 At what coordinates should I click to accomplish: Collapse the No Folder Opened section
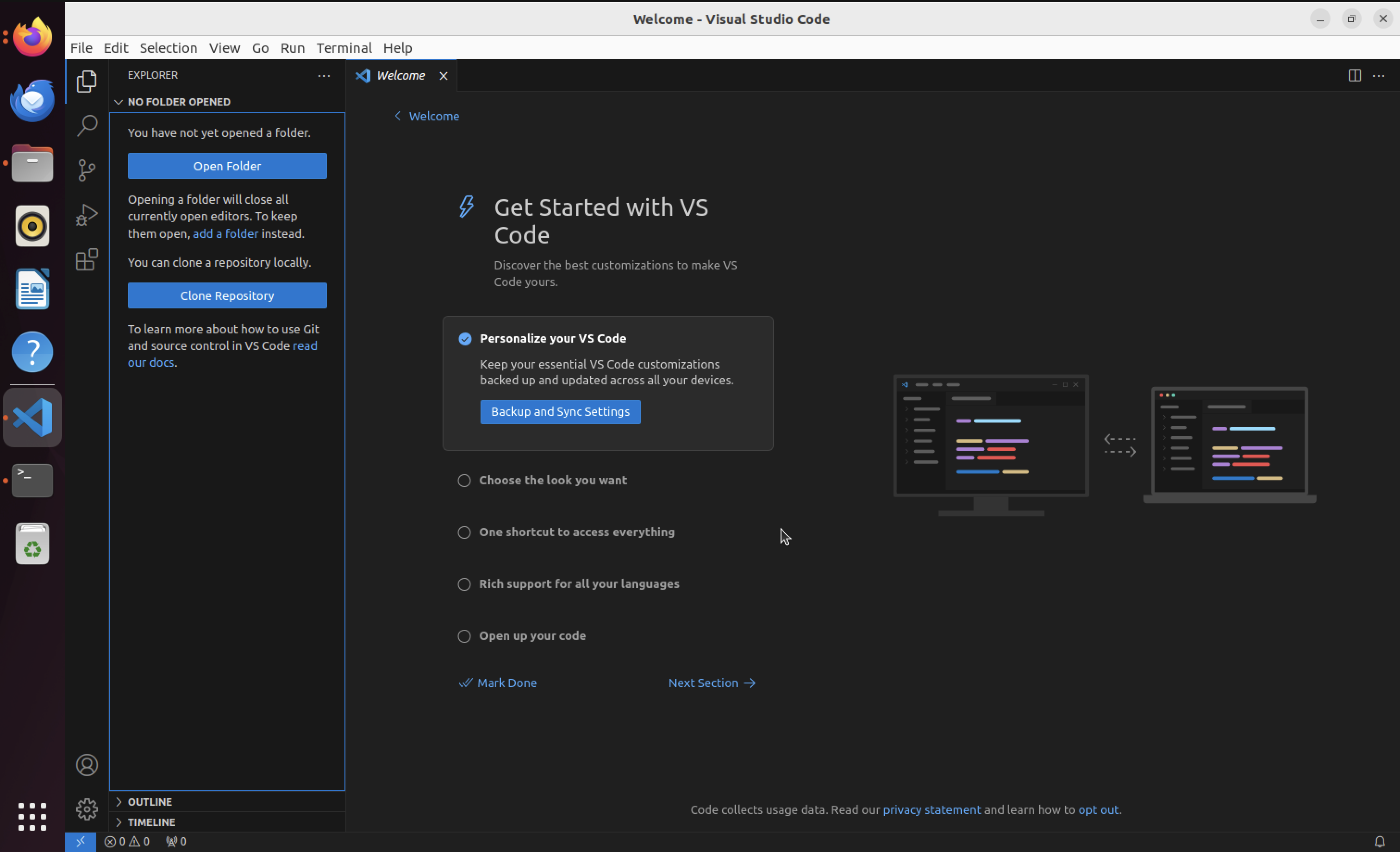point(227,102)
